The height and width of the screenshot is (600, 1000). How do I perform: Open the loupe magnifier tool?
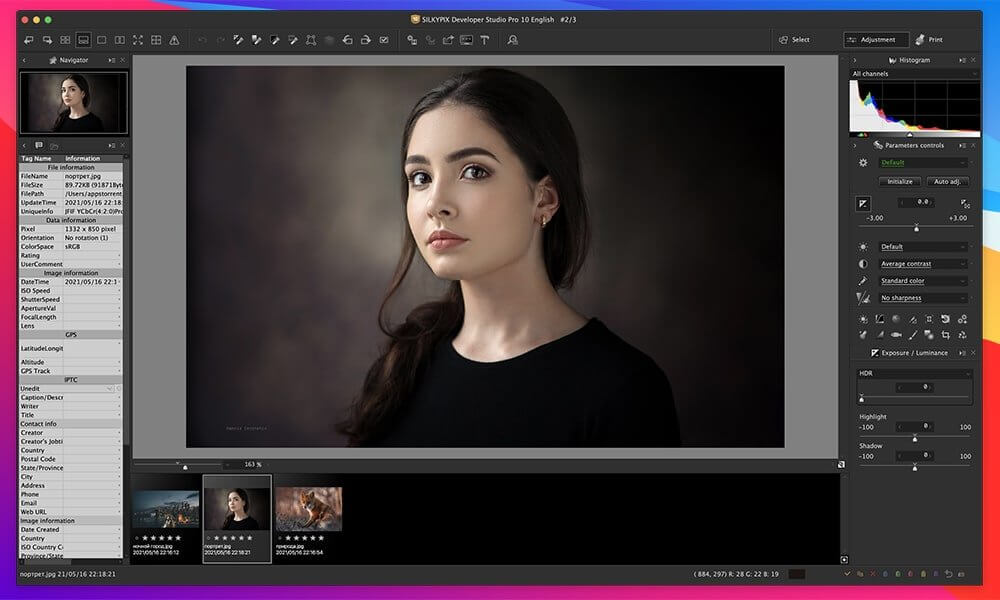pos(513,40)
